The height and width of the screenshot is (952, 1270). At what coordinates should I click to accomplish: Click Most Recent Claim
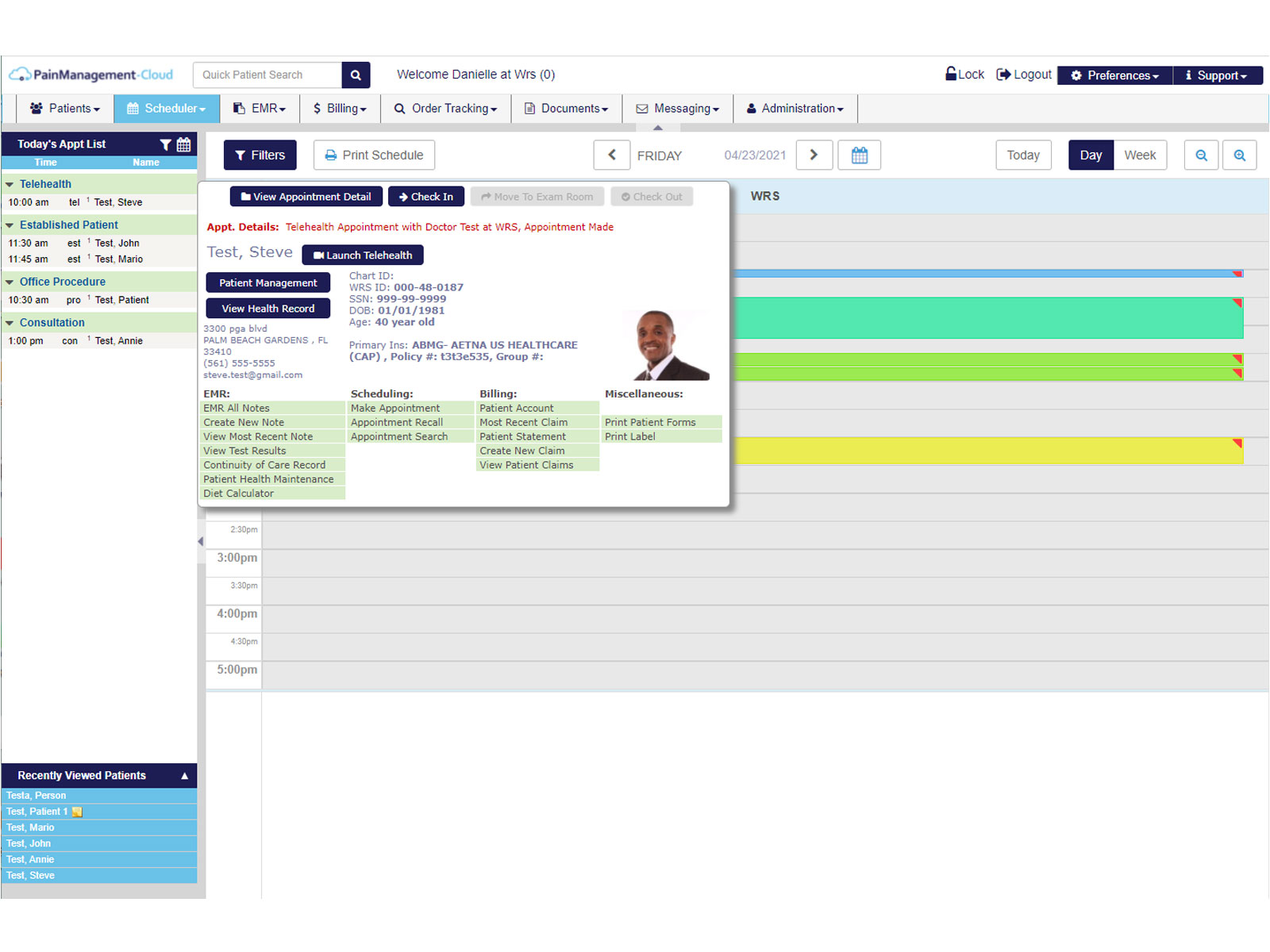524,423
